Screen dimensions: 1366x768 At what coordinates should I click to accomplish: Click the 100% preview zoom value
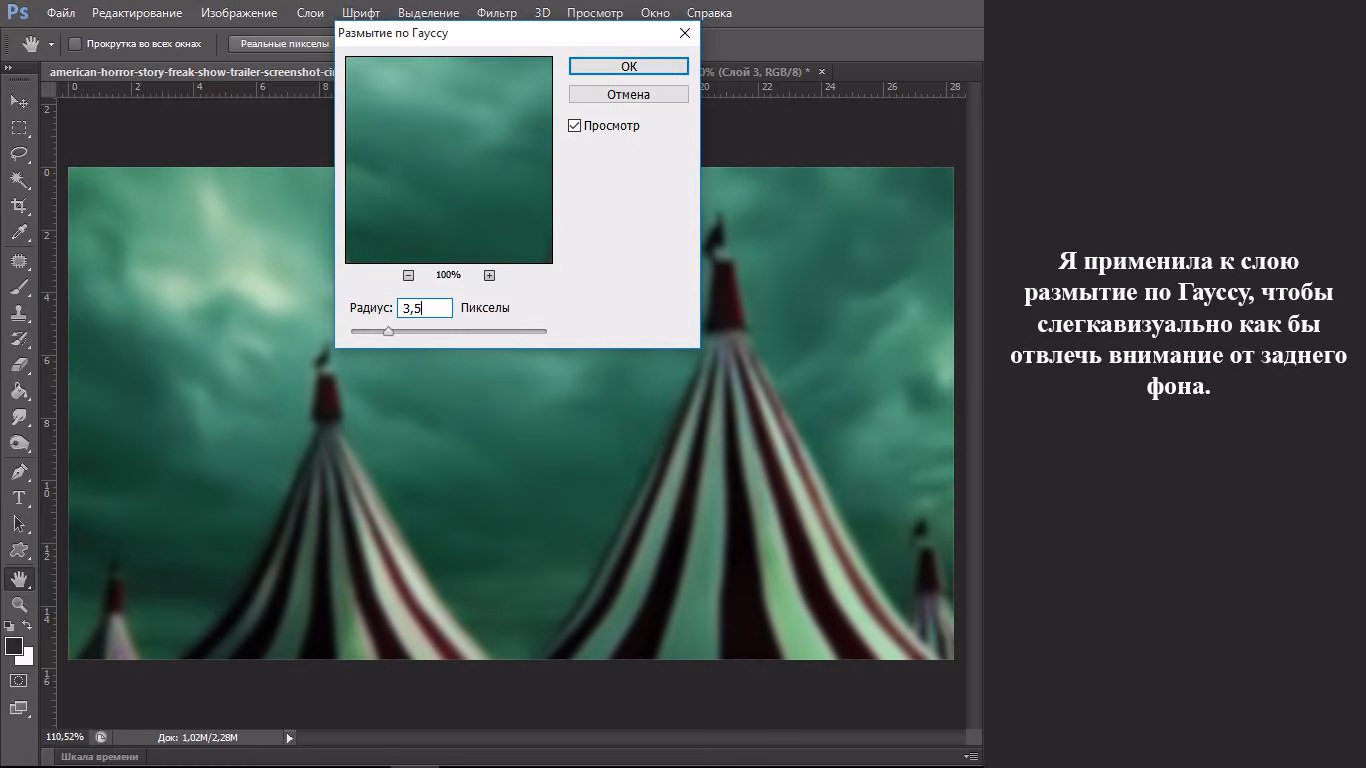point(448,275)
